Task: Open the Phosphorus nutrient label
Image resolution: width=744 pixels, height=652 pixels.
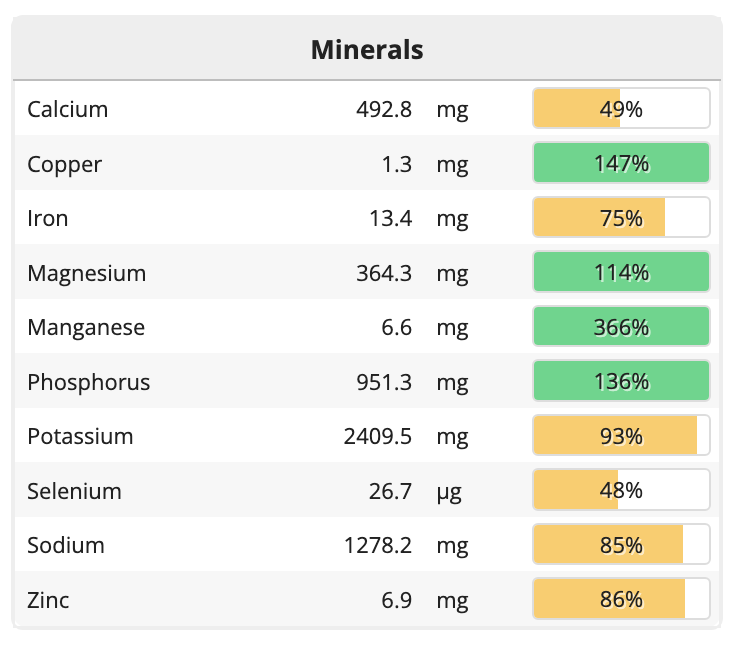Action: [x=89, y=382]
